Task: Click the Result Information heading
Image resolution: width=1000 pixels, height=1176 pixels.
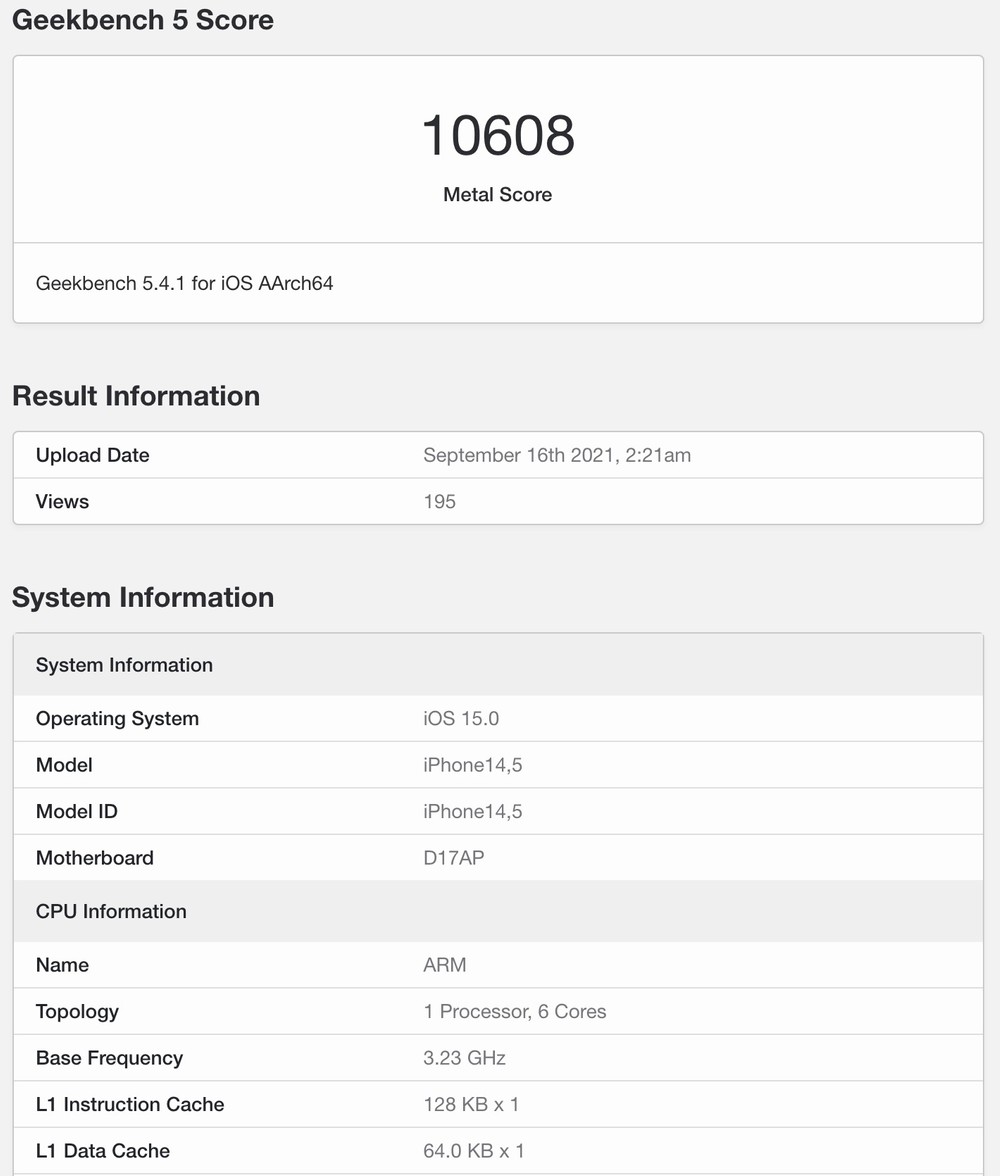Action: click(x=136, y=396)
